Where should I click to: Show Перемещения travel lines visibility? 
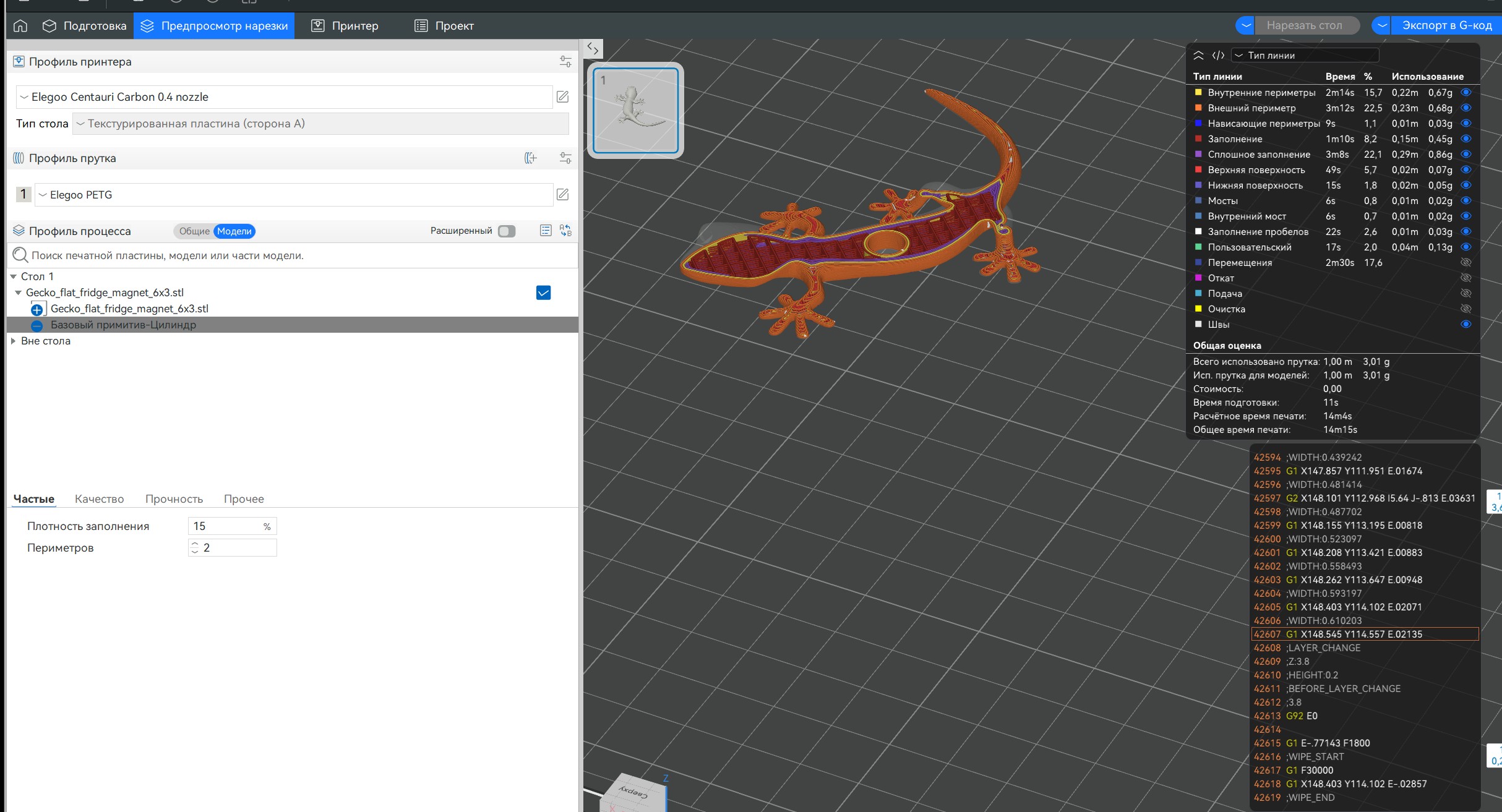pos(1466,262)
